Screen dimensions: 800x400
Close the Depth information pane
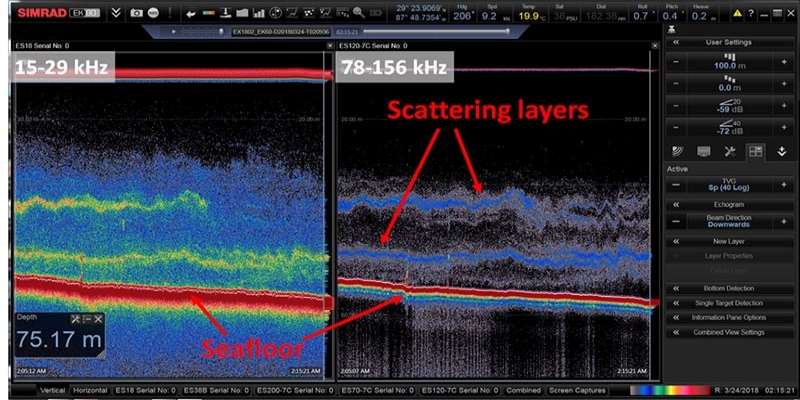point(98,319)
